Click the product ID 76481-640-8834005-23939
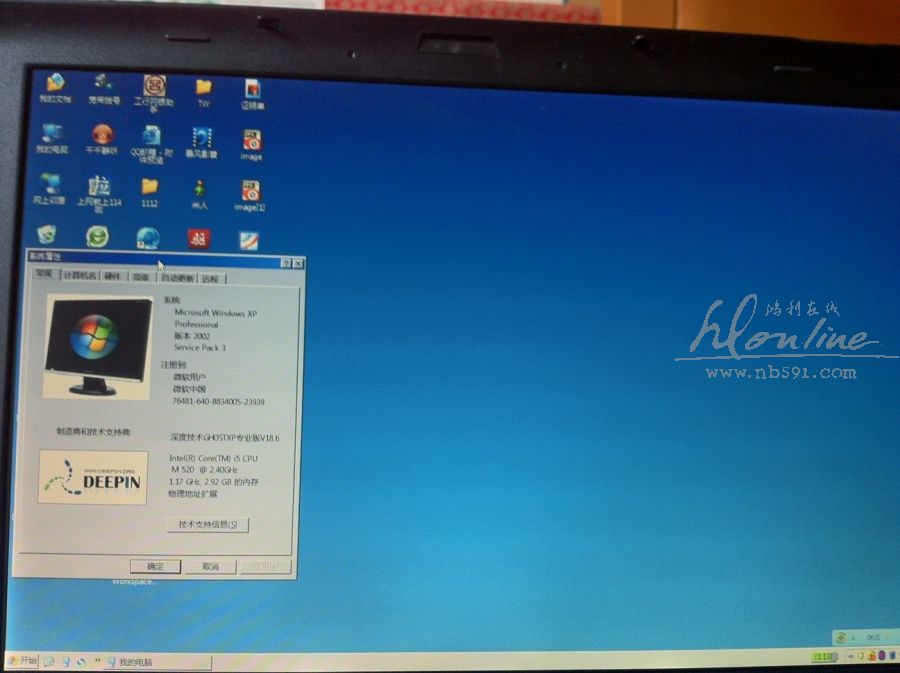Image resolution: width=900 pixels, height=673 pixels. (x=218, y=402)
